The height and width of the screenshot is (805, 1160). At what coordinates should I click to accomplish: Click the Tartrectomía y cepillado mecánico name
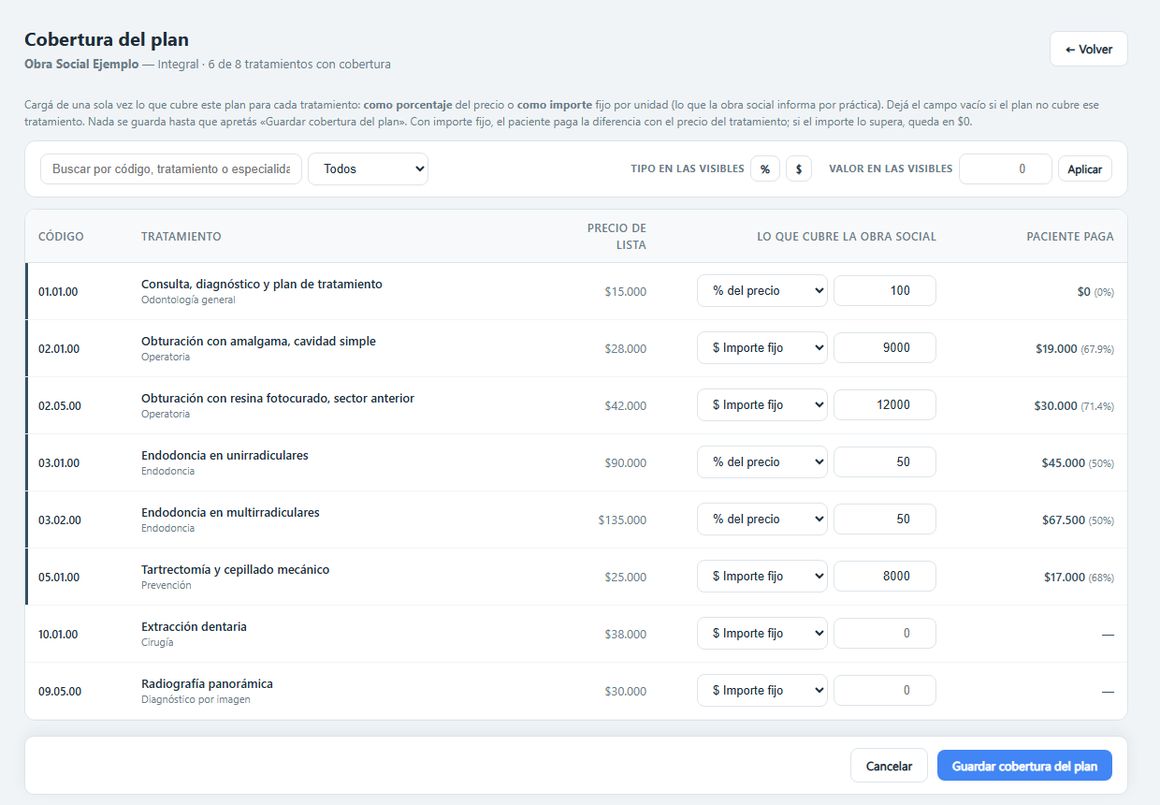tap(235, 570)
